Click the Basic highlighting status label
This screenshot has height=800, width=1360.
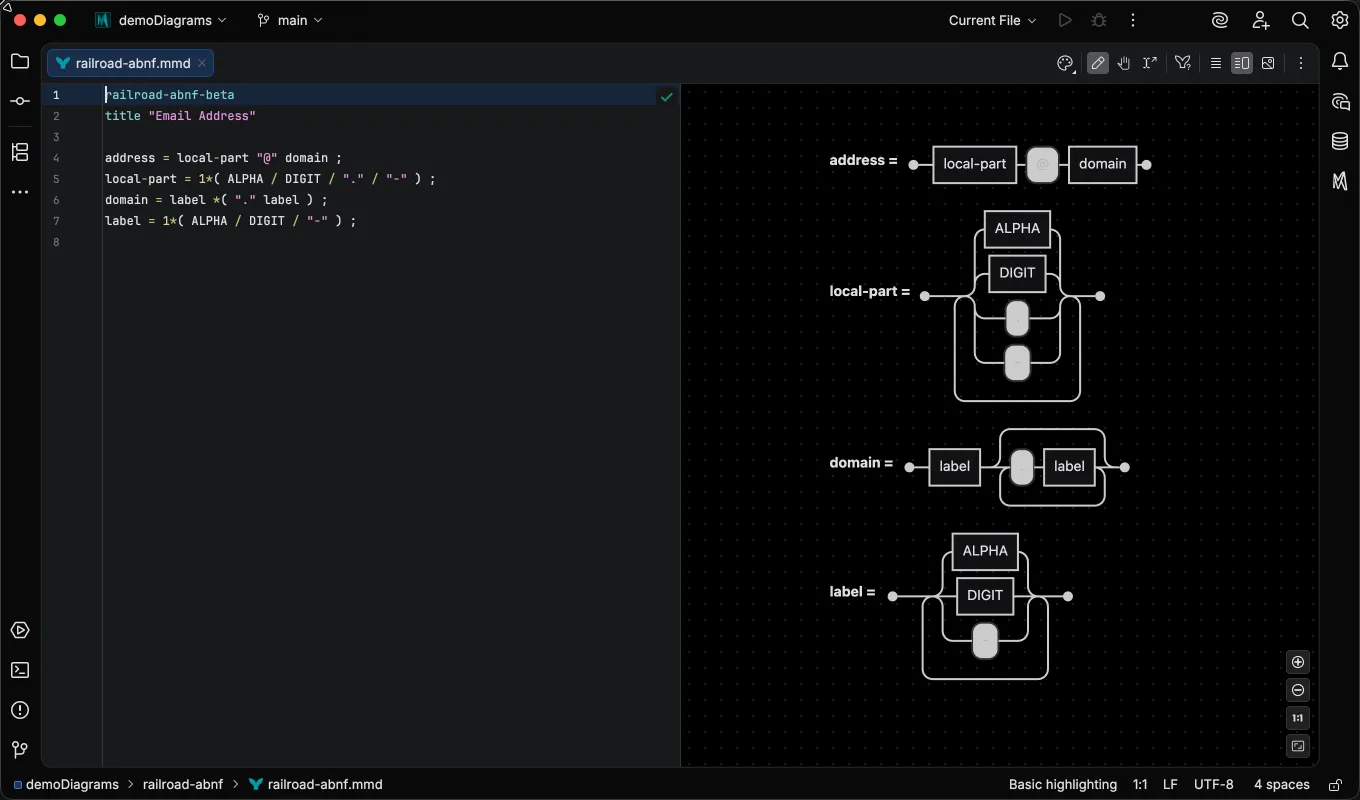[x=1063, y=785]
